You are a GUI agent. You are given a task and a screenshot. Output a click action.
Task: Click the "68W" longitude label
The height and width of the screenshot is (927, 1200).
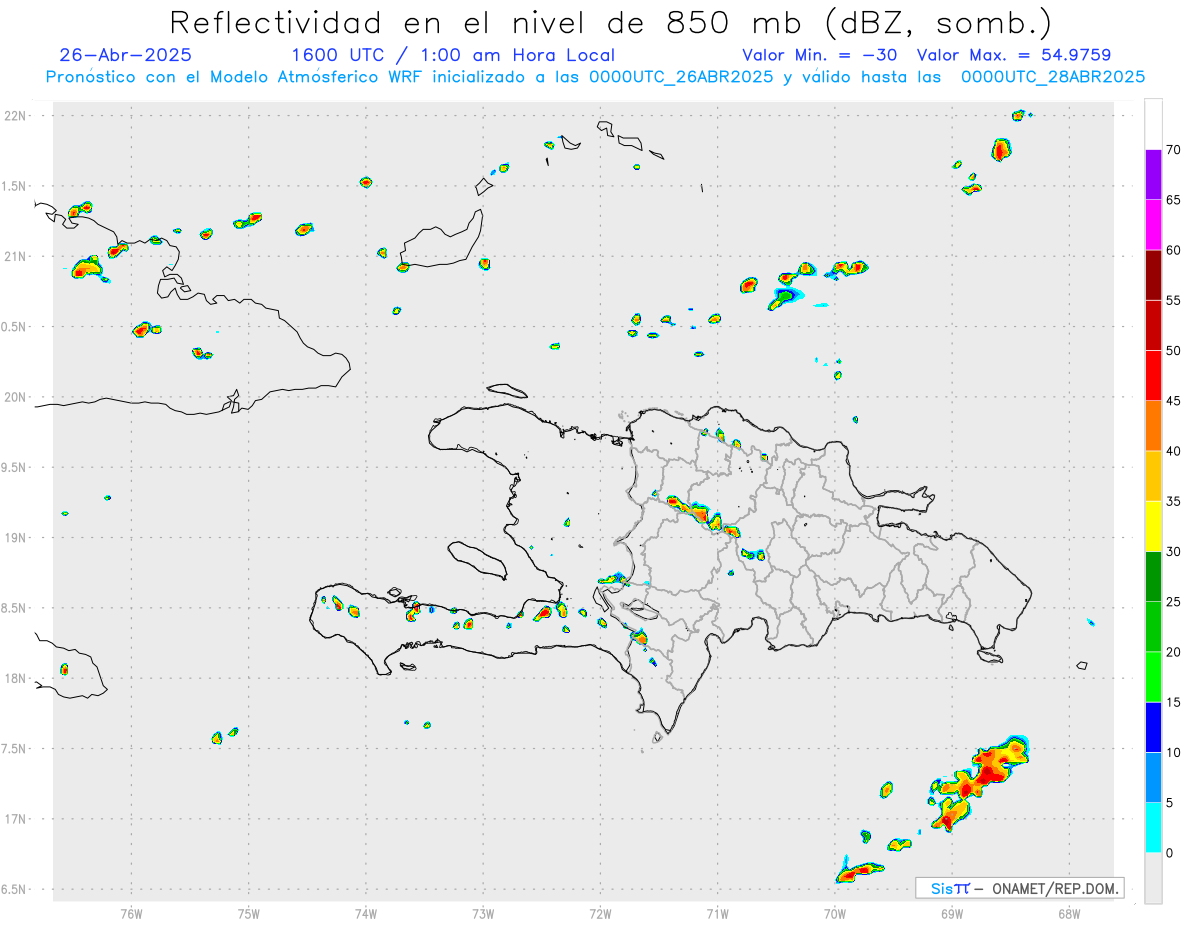pos(1069,913)
